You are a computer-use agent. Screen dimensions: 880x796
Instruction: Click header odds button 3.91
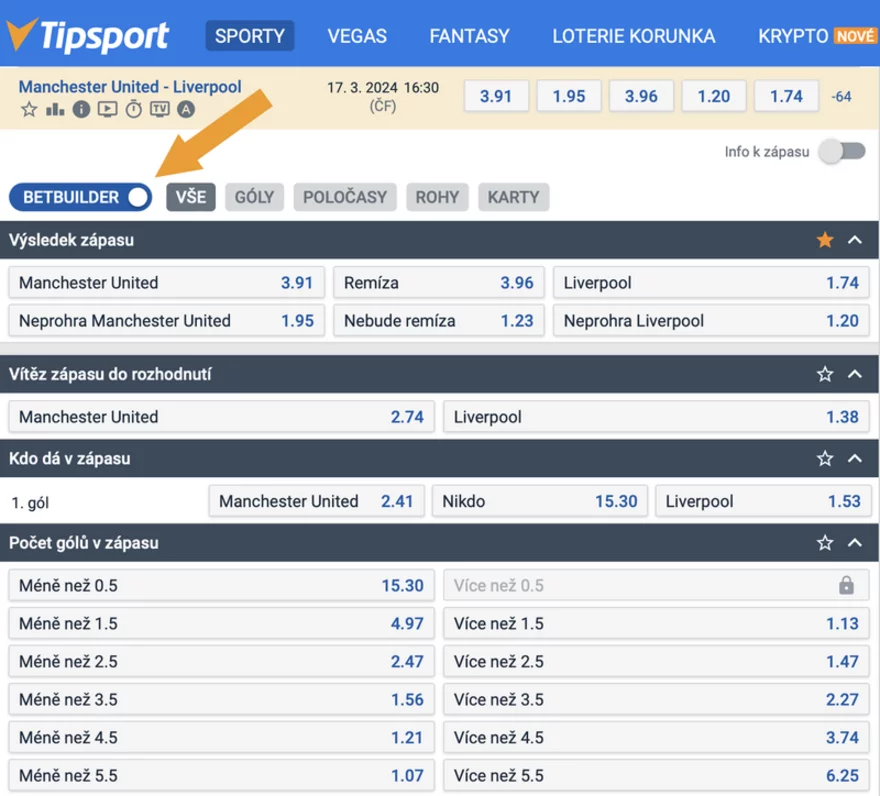point(496,96)
